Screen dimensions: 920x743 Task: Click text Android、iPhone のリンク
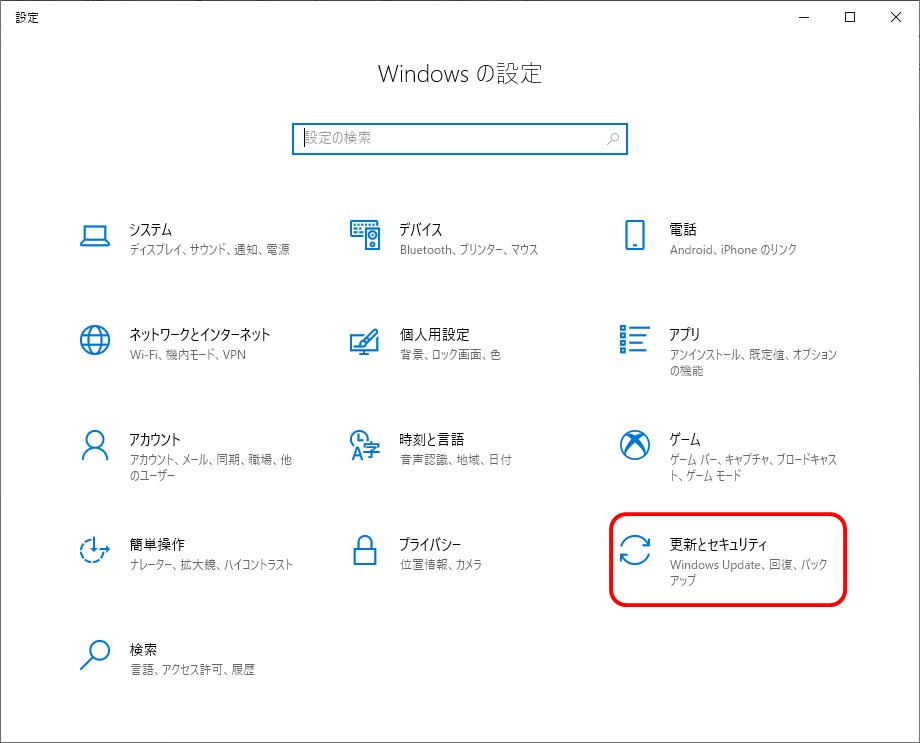pyautogui.click(x=733, y=249)
